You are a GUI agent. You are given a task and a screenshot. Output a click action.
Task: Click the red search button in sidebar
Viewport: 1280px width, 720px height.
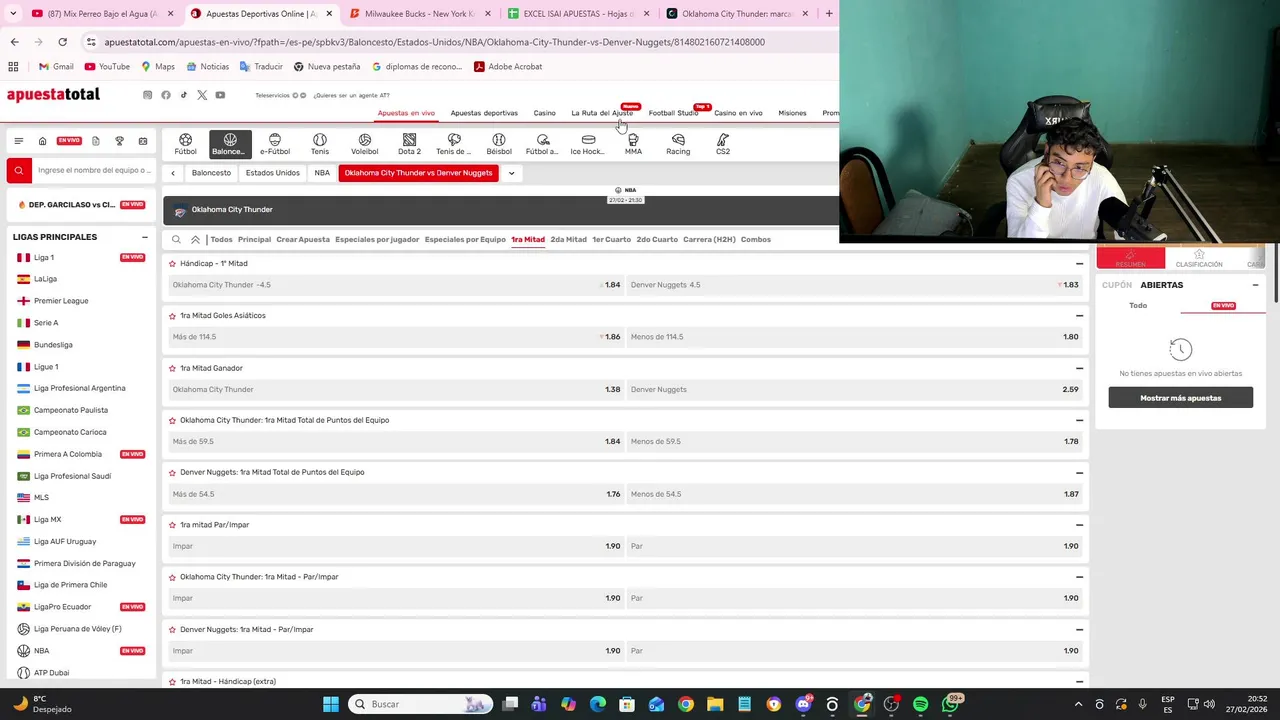coord(18,171)
